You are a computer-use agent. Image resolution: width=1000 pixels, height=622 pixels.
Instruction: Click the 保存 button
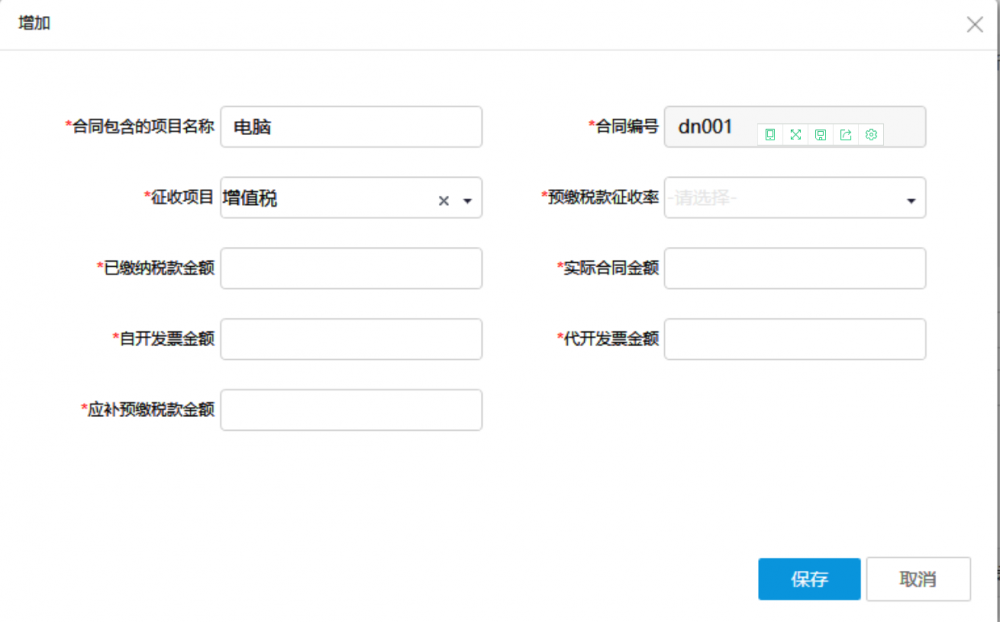(809, 579)
